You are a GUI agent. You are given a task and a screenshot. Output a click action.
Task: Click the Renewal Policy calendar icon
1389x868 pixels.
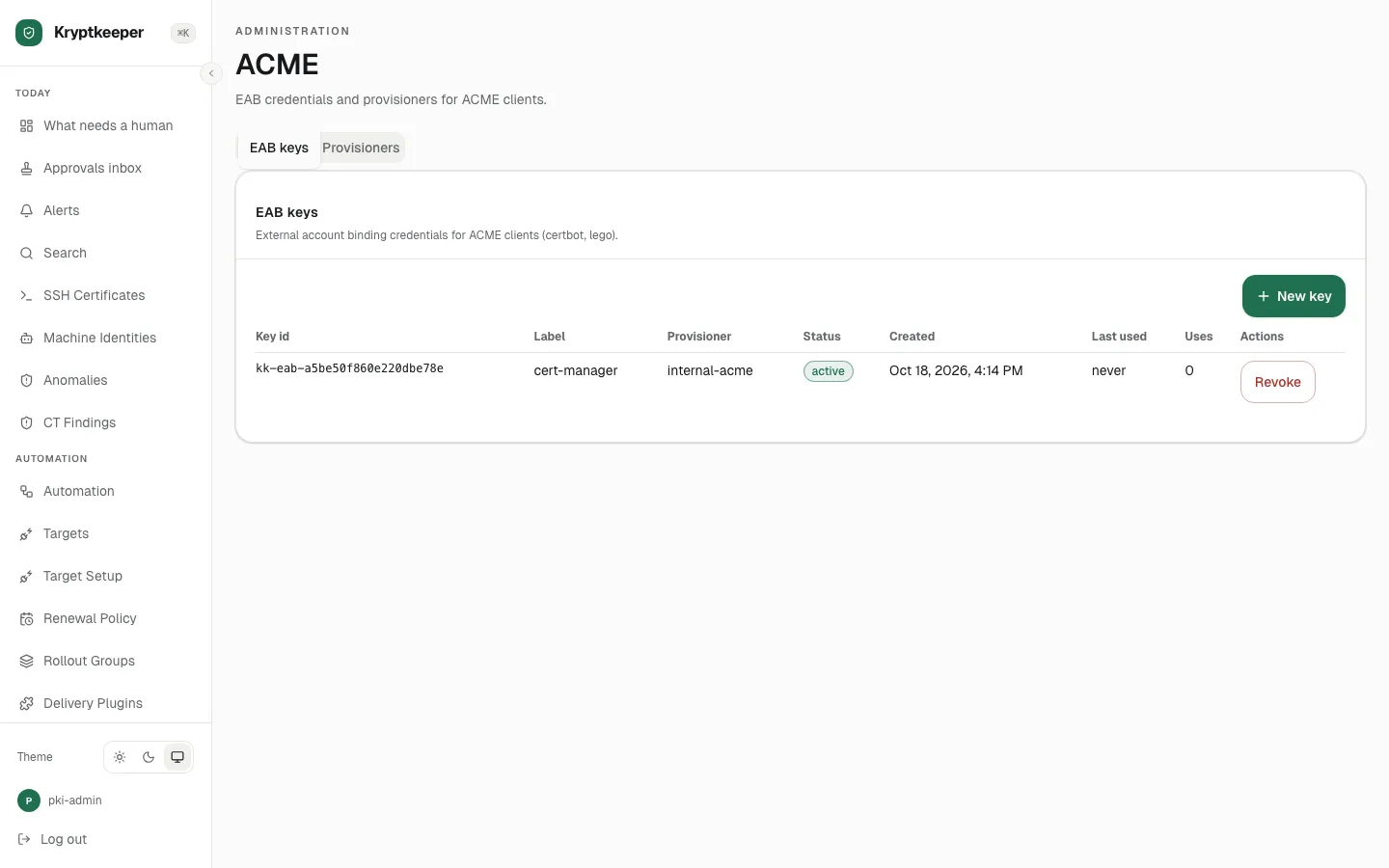pos(27,619)
